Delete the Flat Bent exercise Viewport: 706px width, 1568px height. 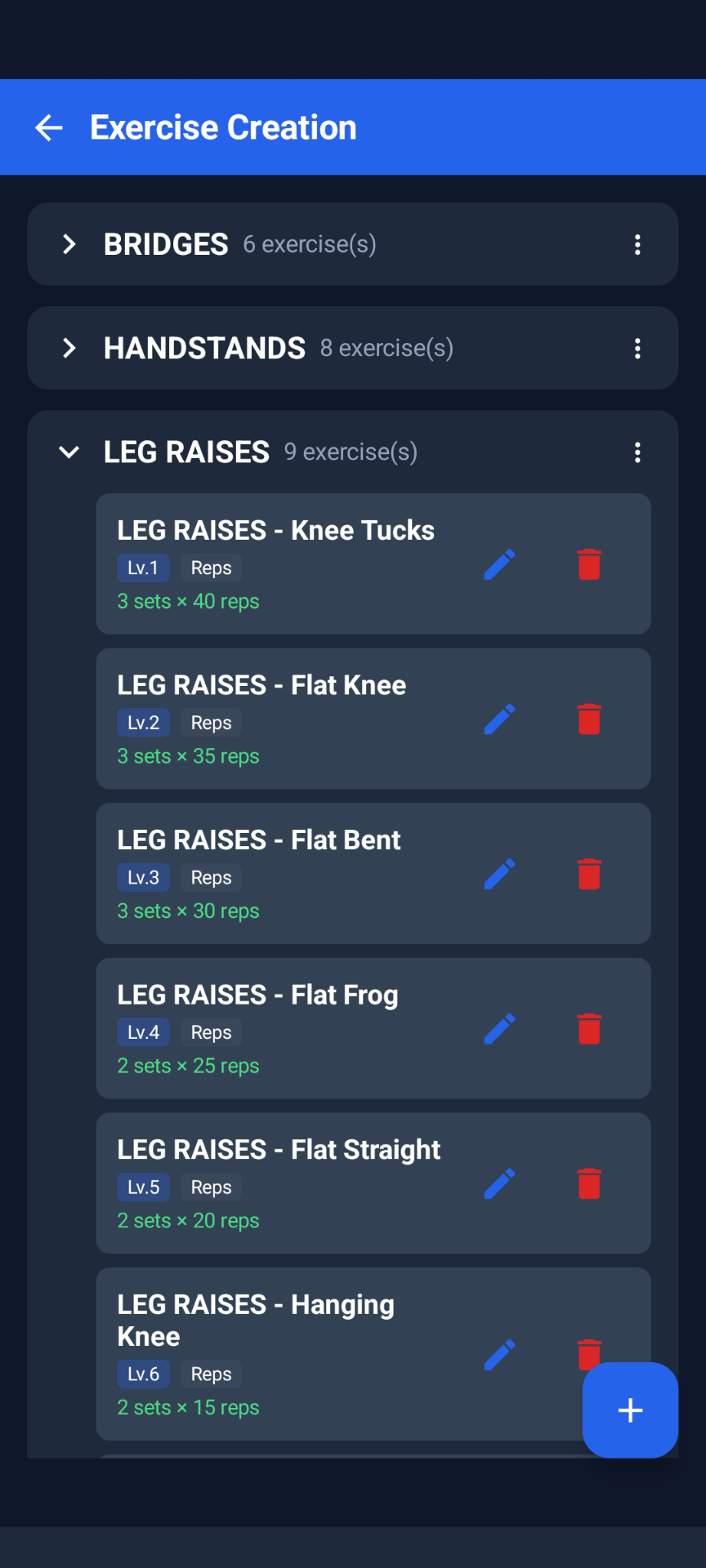[589, 874]
